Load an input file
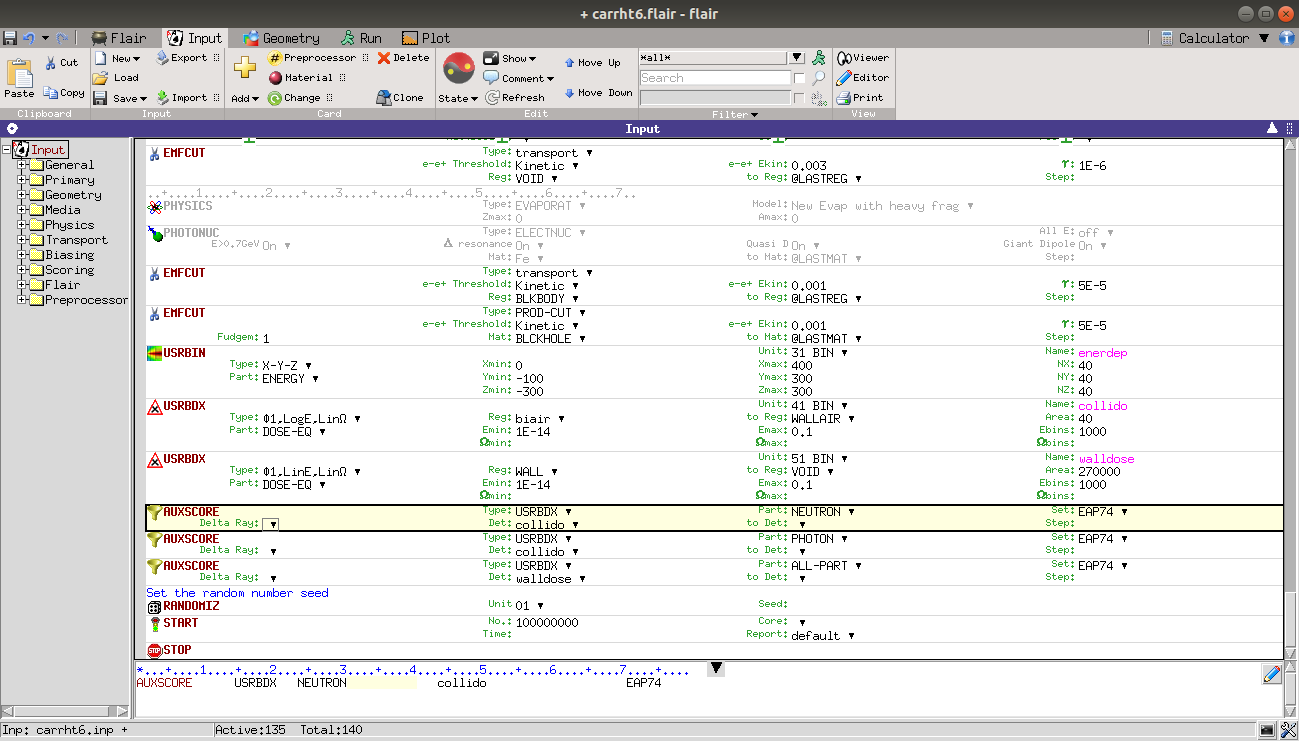Image resolution: width=1299 pixels, height=741 pixels. point(117,77)
